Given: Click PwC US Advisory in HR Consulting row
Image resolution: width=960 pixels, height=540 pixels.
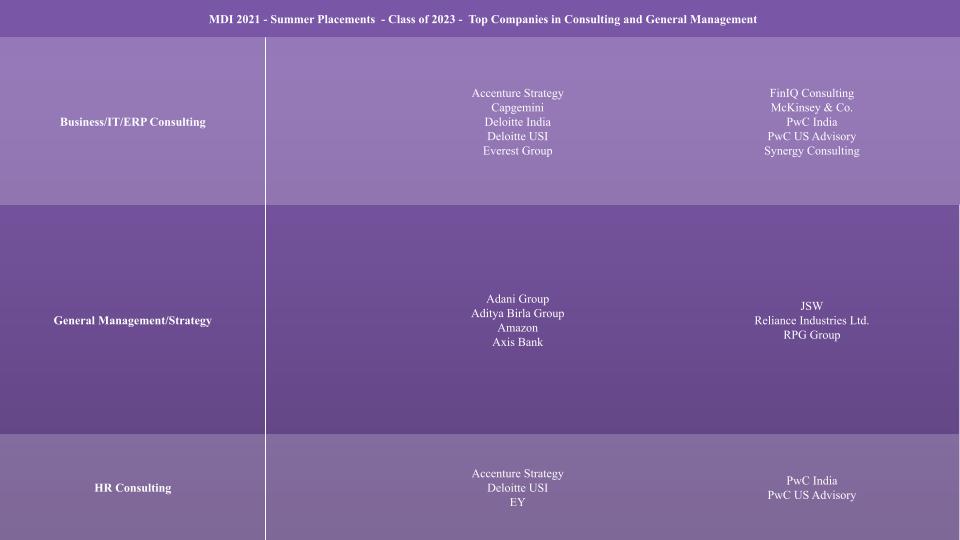Looking at the screenshot, I should [812, 495].
